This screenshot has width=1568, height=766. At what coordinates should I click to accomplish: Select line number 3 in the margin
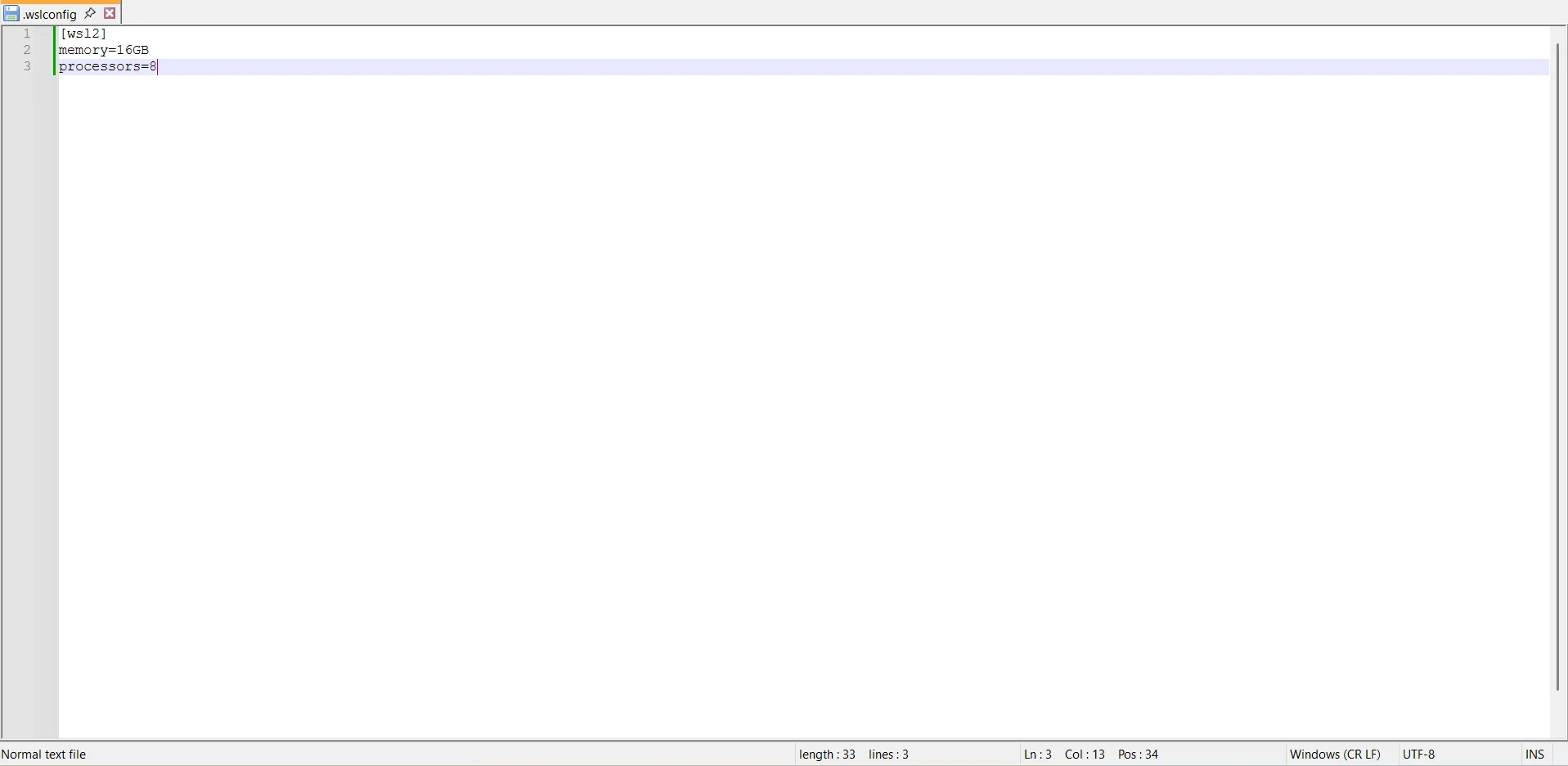pos(27,66)
